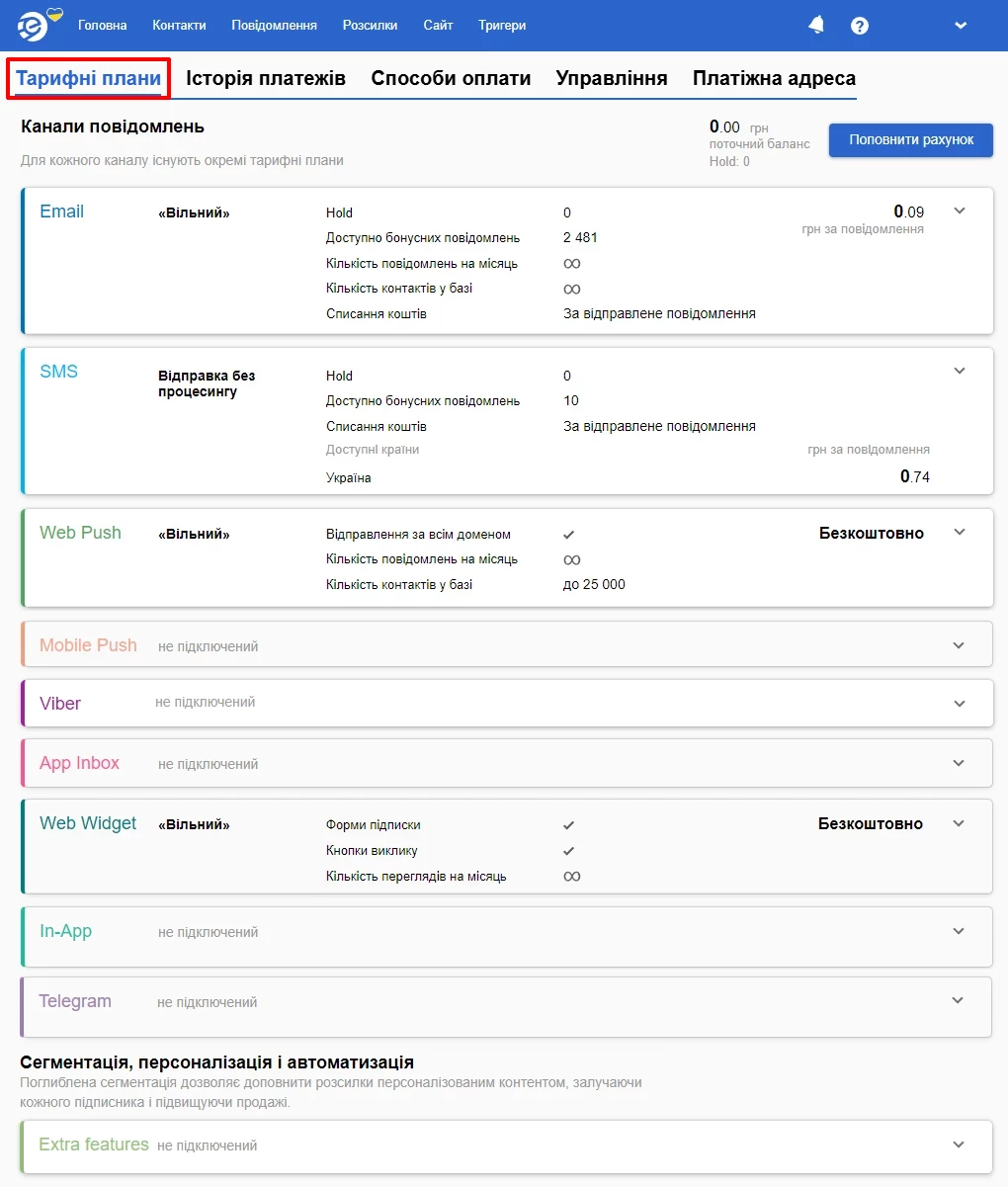Expand the Viber card chevron
1008x1187 pixels.
click(959, 704)
